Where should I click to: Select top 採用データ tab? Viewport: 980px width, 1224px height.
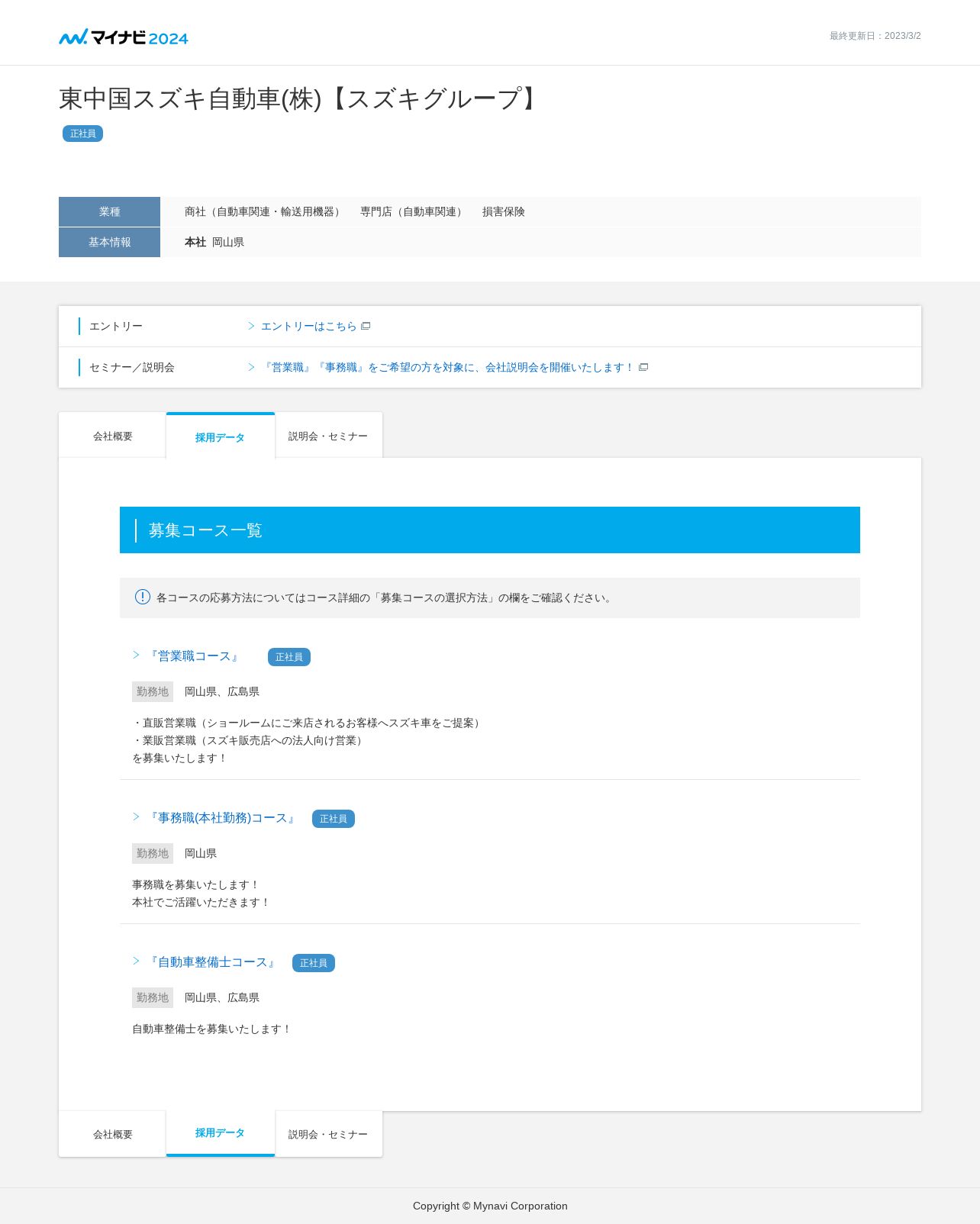pyautogui.click(x=221, y=436)
